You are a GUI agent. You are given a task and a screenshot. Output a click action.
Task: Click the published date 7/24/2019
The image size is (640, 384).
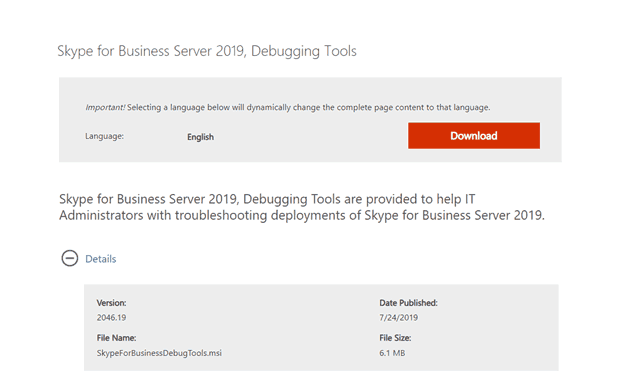(398, 317)
